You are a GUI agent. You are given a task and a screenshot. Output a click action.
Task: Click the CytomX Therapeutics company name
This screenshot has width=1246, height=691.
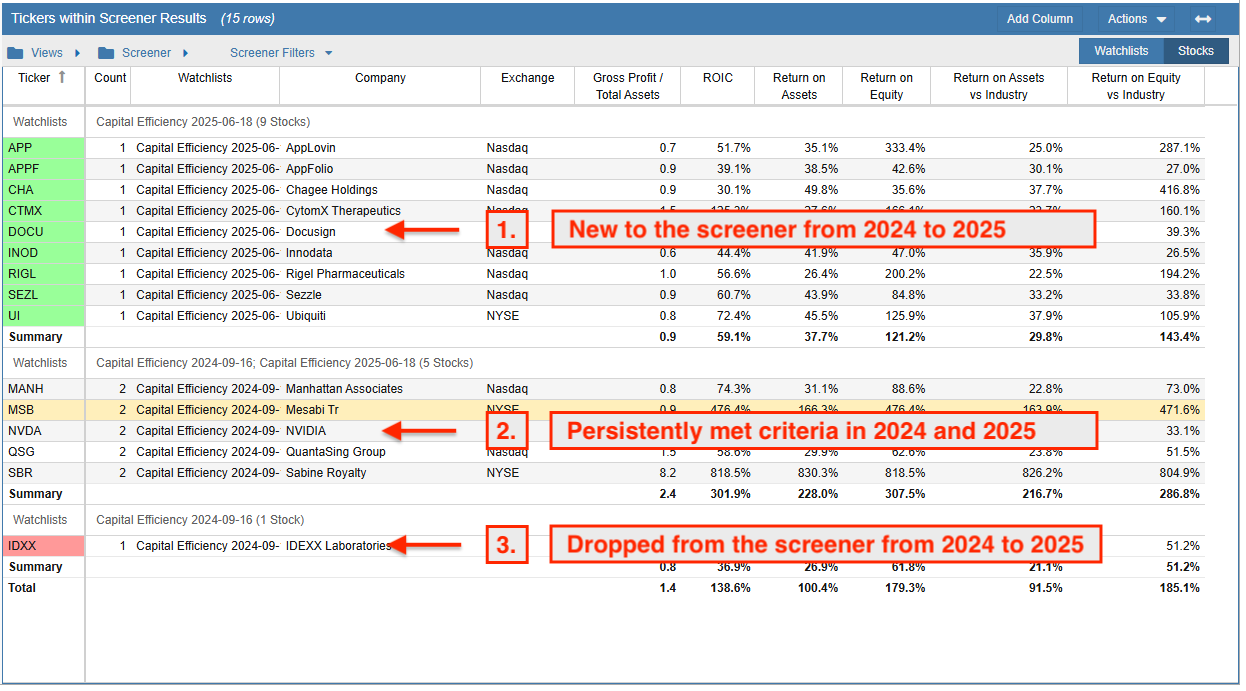pyautogui.click(x=343, y=211)
